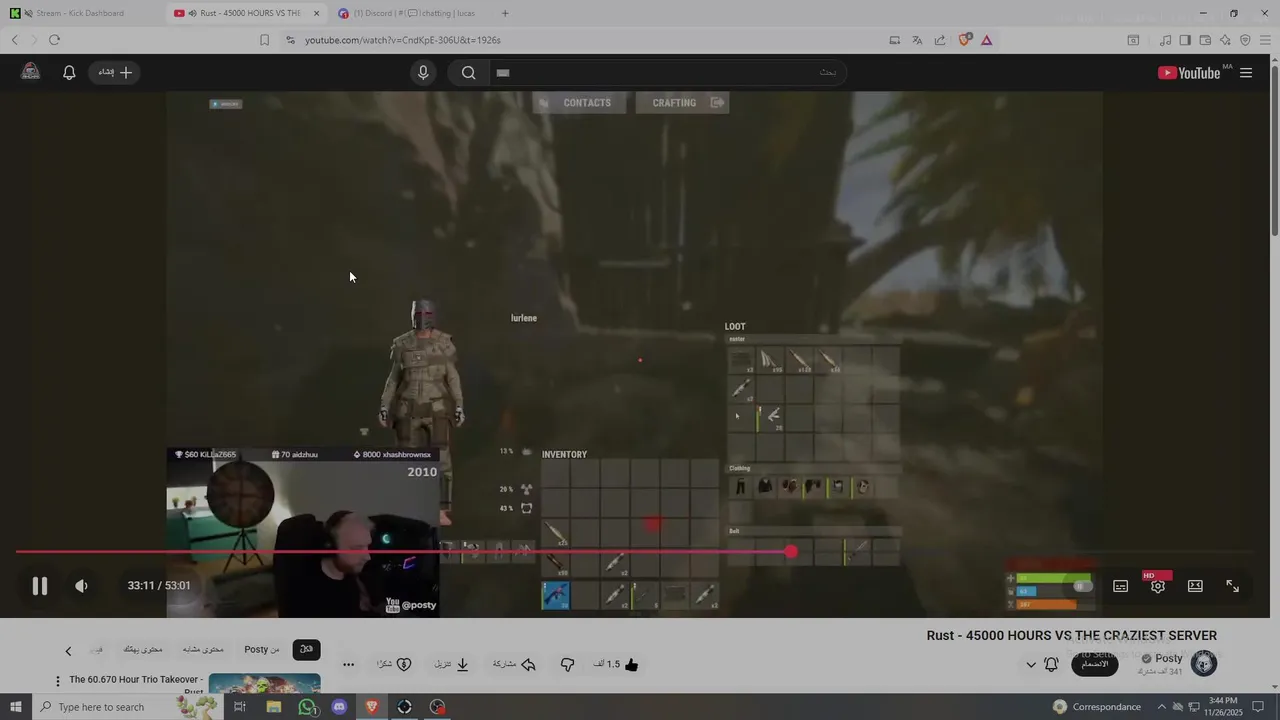Send Thanks with the heart dollar button
The height and width of the screenshot is (720, 1280).
pos(394,665)
